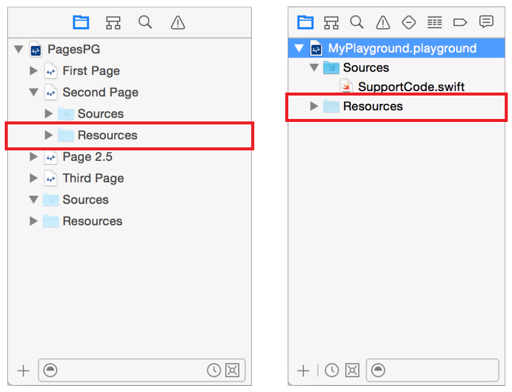Expand the Page 2.5 item

click(x=33, y=157)
